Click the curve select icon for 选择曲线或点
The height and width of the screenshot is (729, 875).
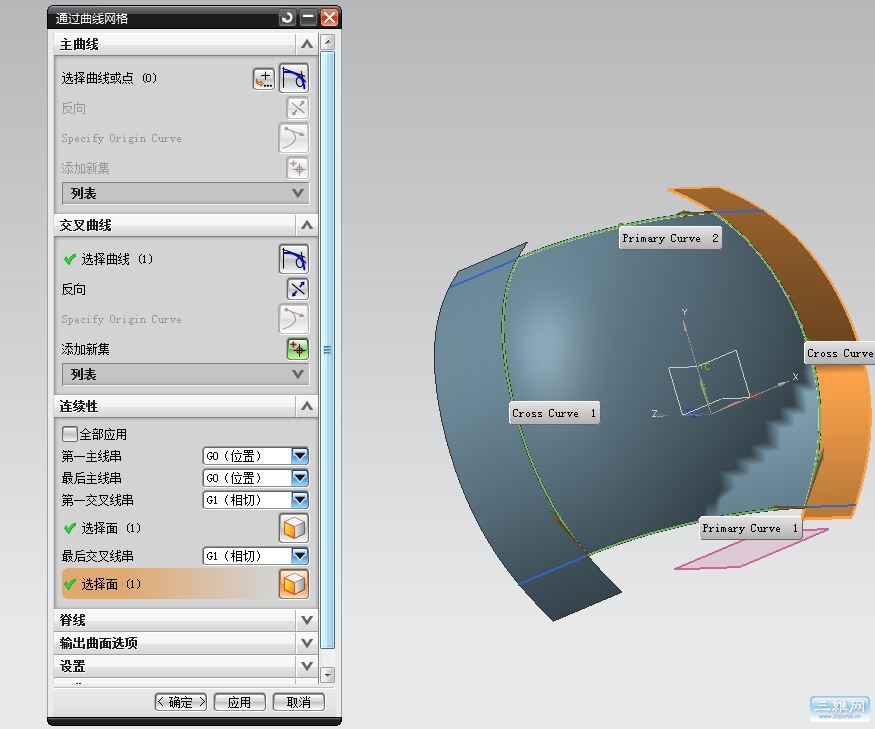click(x=294, y=78)
